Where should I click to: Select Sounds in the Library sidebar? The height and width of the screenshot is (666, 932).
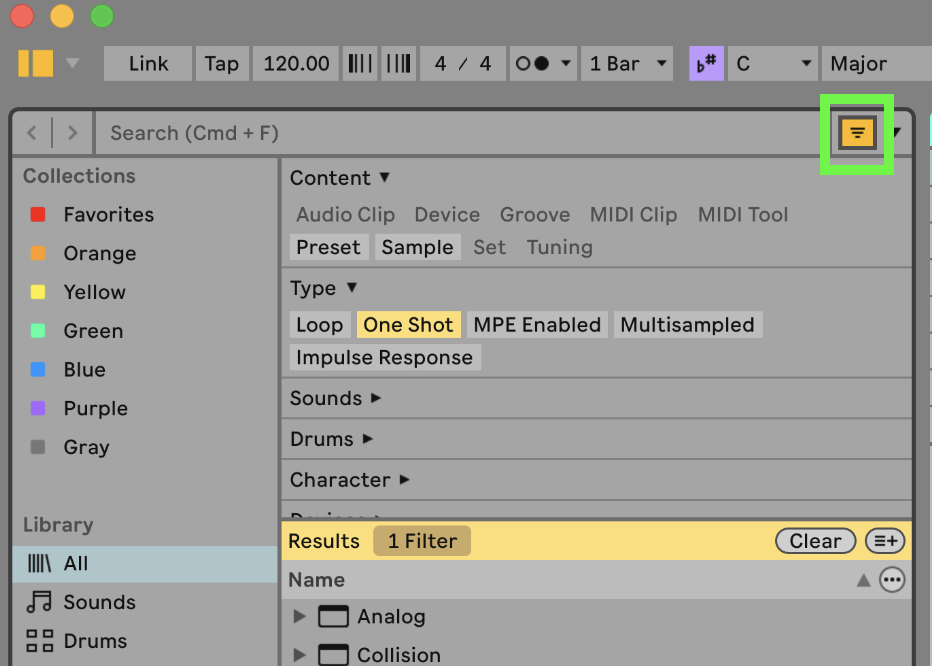pyautogui.click(x=99, y=602)
